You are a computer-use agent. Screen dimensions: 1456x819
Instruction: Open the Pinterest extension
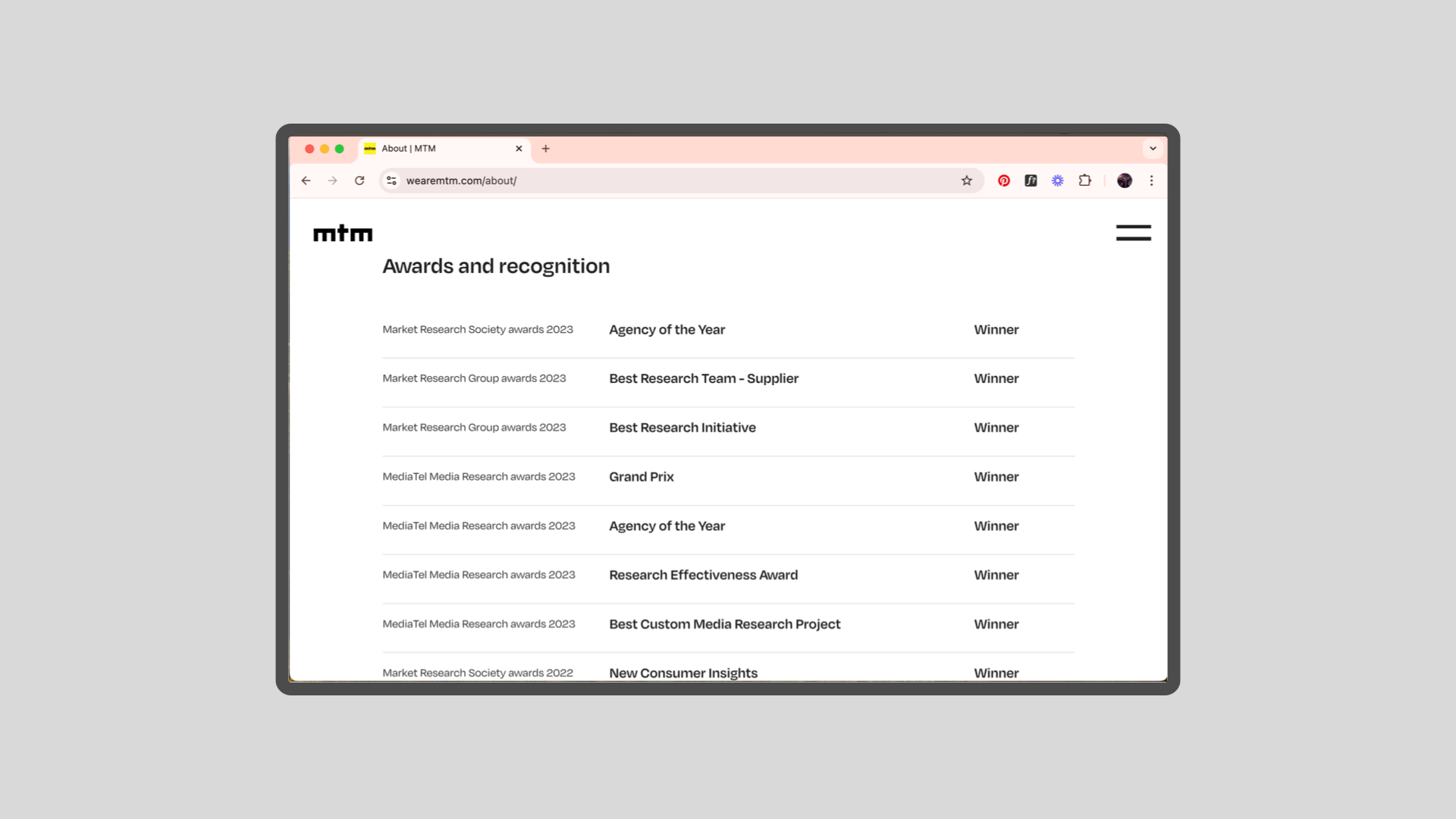[1003, 180]
